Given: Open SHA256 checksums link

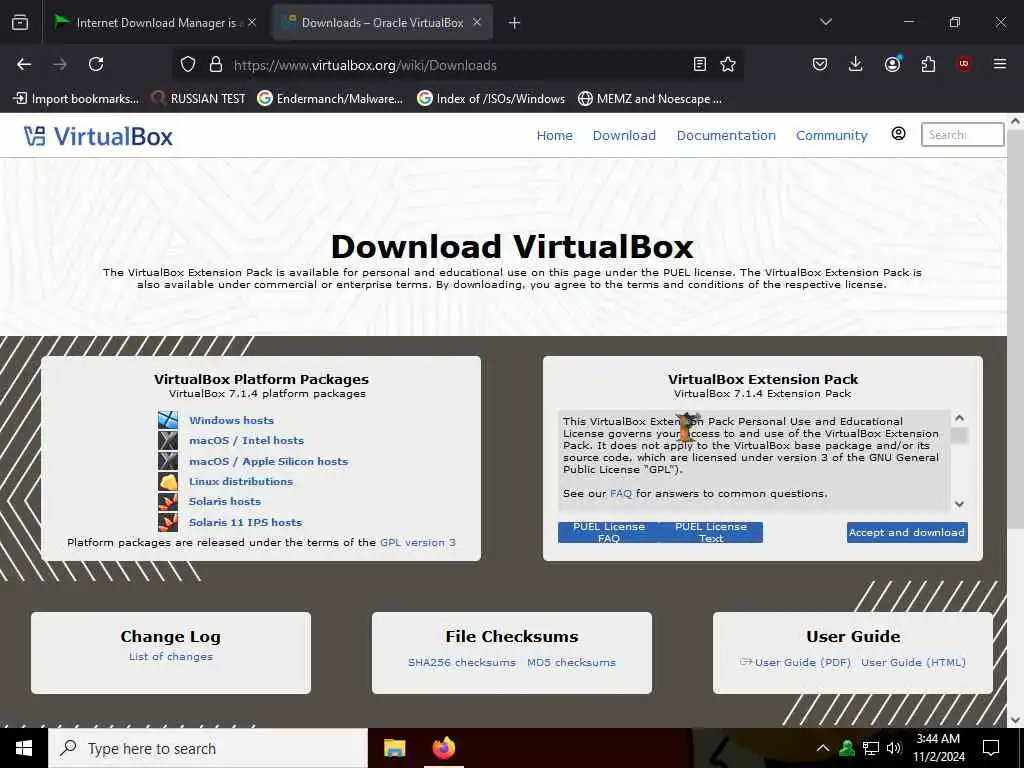Looking at the screenshot, I should pyautogui.click(x=462, y=662).
